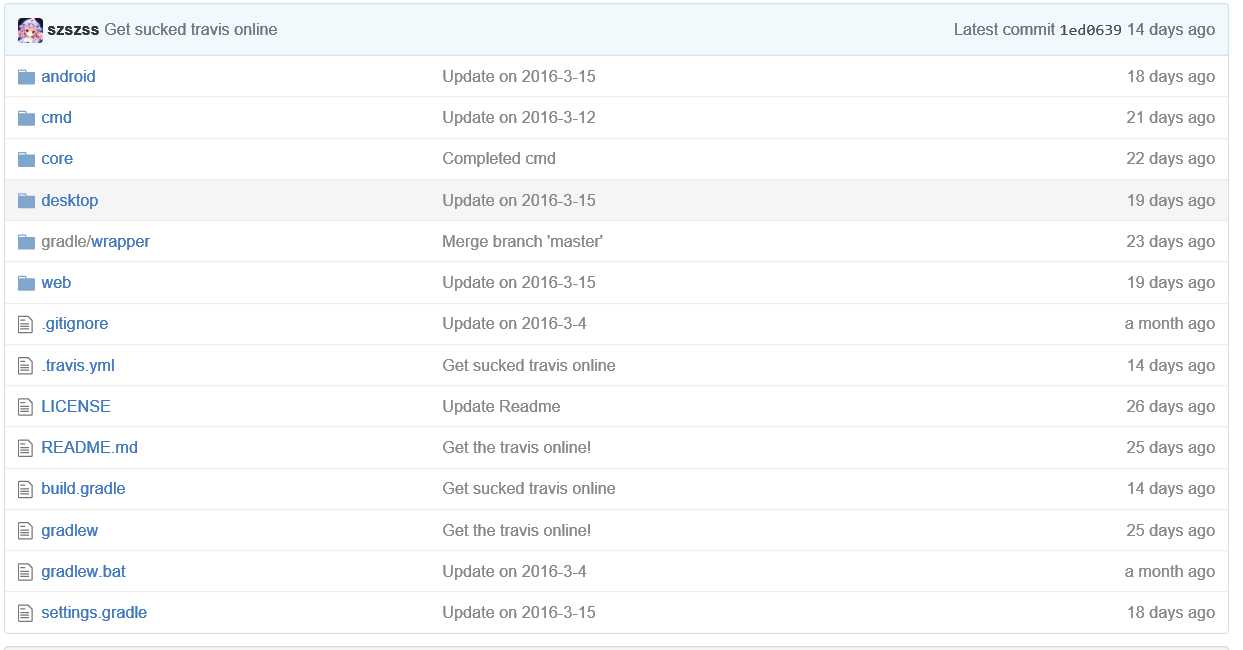Open commit "Merge branch 'master'"
The width and height of the screenshot is (1243, 650).
[523, 242]
